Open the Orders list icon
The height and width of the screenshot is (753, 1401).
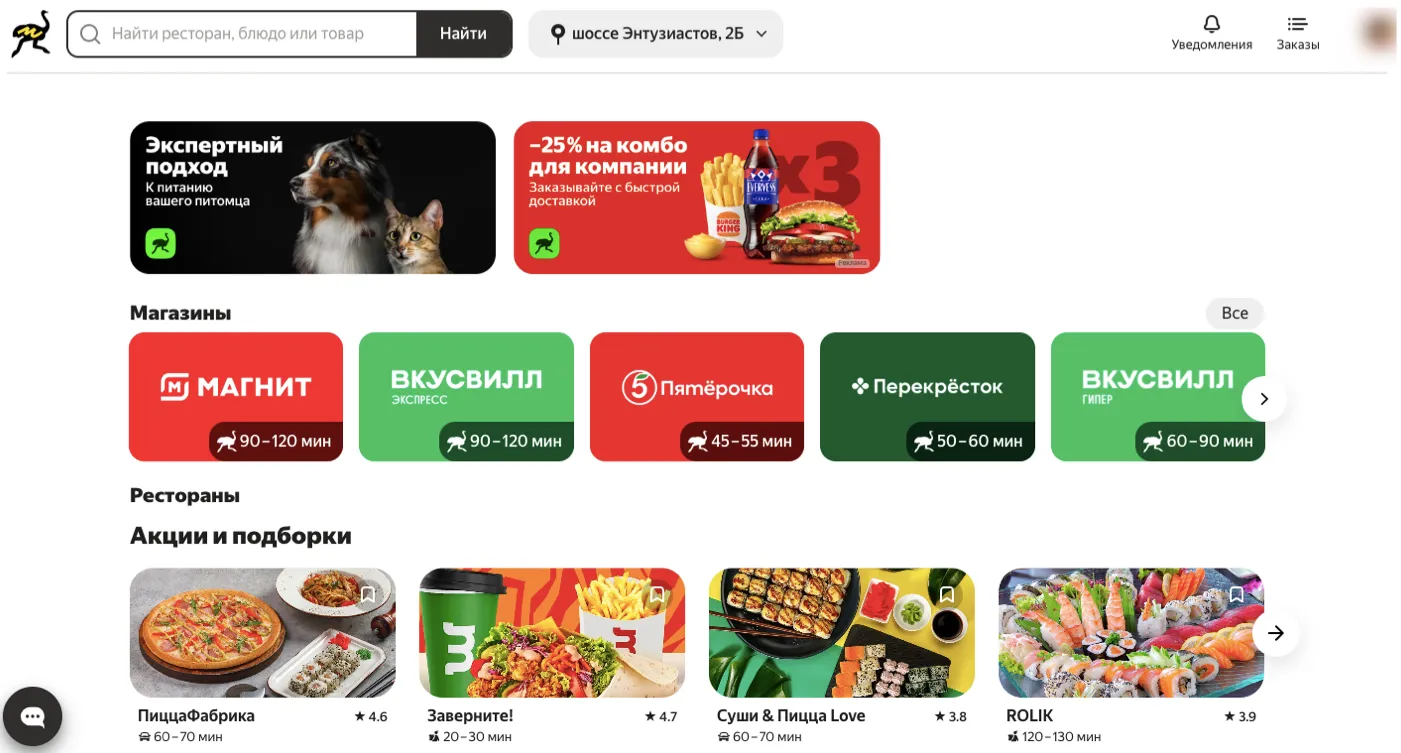(x=1298, y=23)
